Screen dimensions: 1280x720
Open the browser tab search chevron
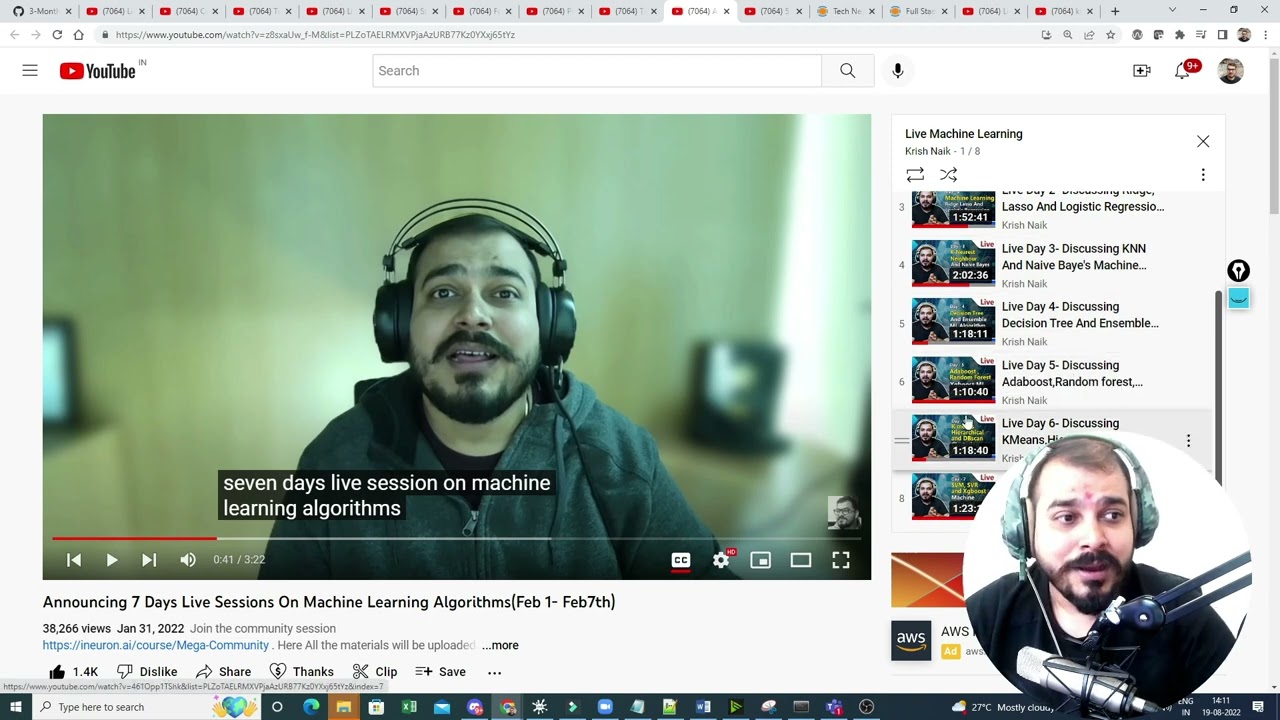click(1172, 11)
